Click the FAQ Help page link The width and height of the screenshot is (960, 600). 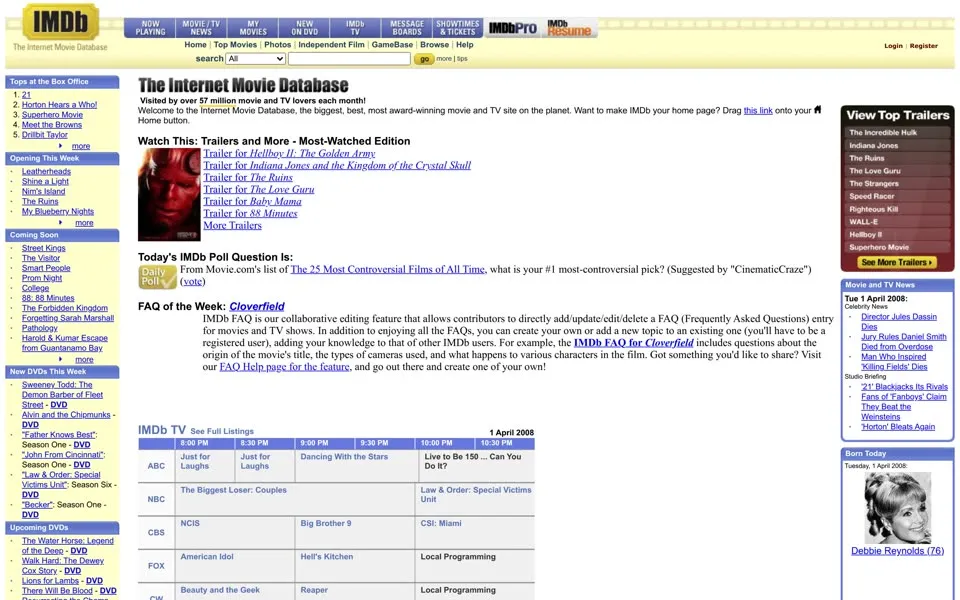click(x=285, y=367)
